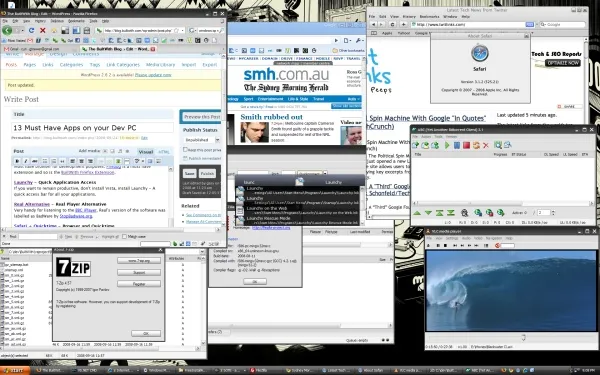
Task: Click blue pause icon in ABC torrent toolbar
Action: pos(457,145)
